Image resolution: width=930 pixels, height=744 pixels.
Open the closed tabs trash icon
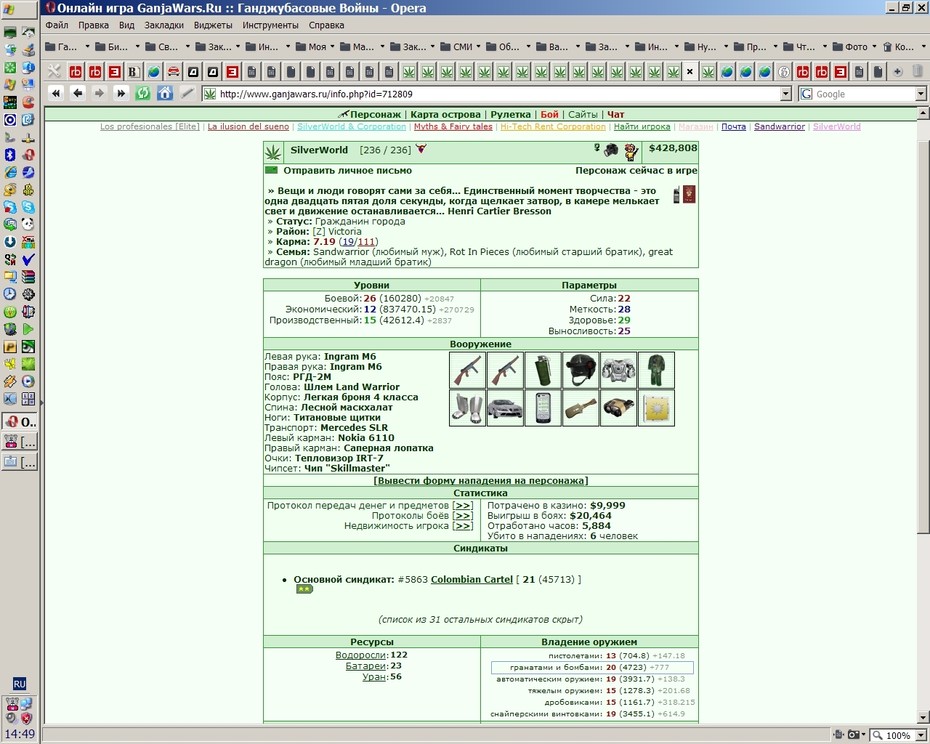pos(917,72)
